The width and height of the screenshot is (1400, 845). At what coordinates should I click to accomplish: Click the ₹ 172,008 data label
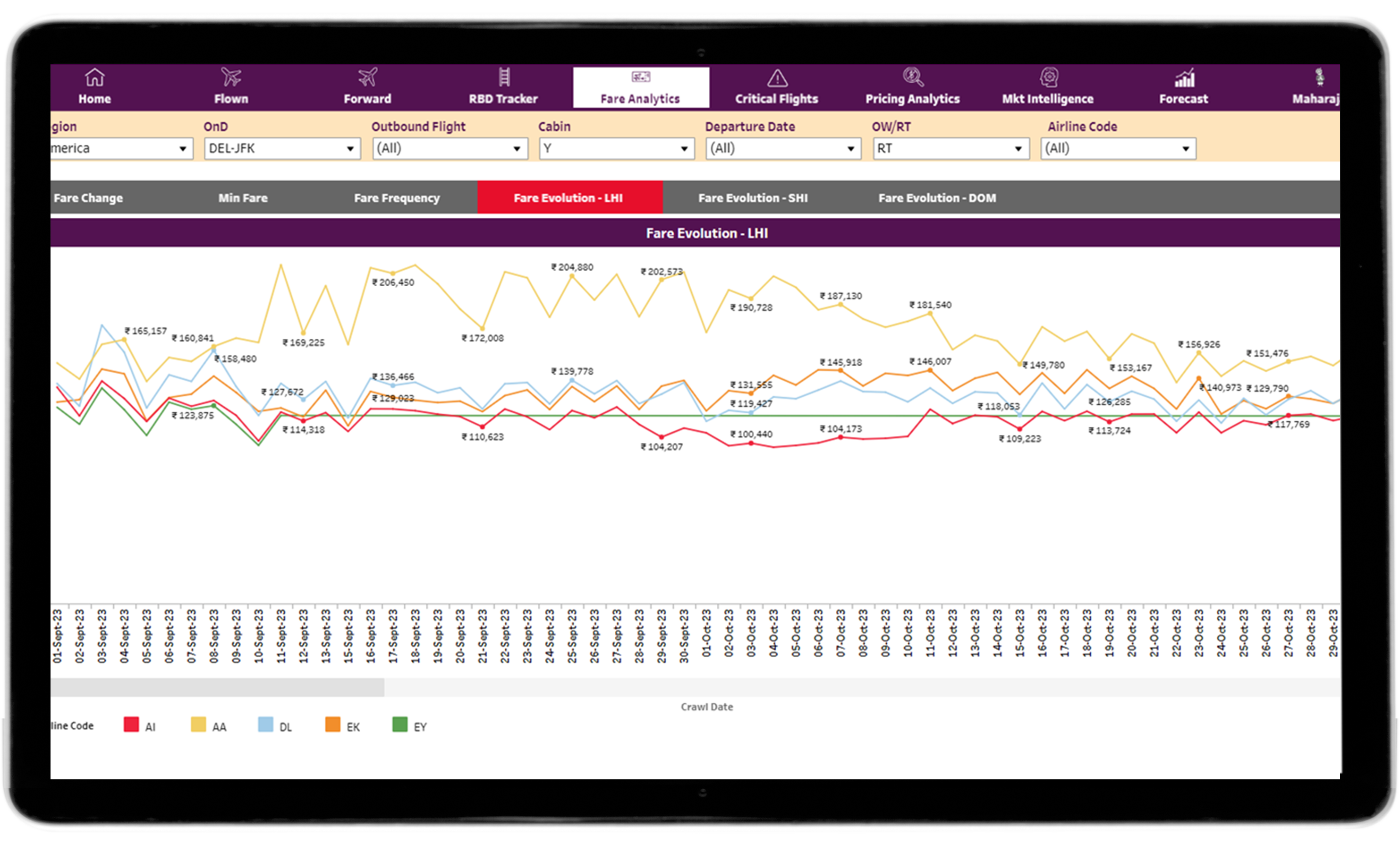pos(483,338)
